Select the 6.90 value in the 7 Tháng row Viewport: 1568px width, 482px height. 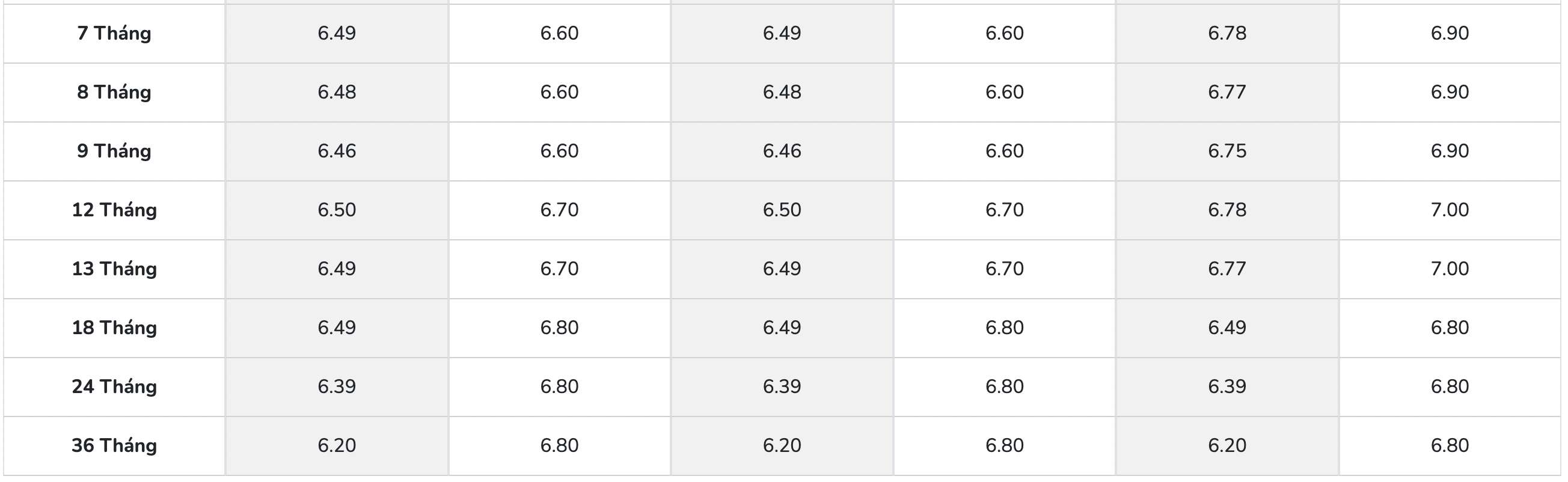1450,33
